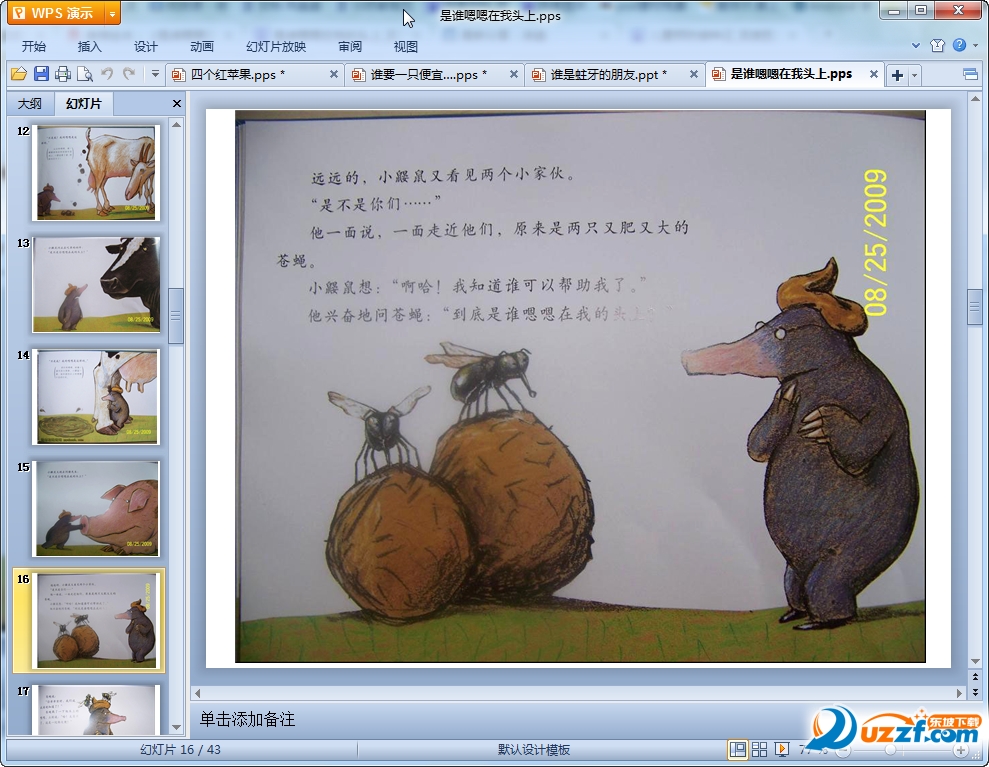The width and height of the screenshot is (989, 767).
Task: Close the slide thumbnail panel
Action: 177,103
